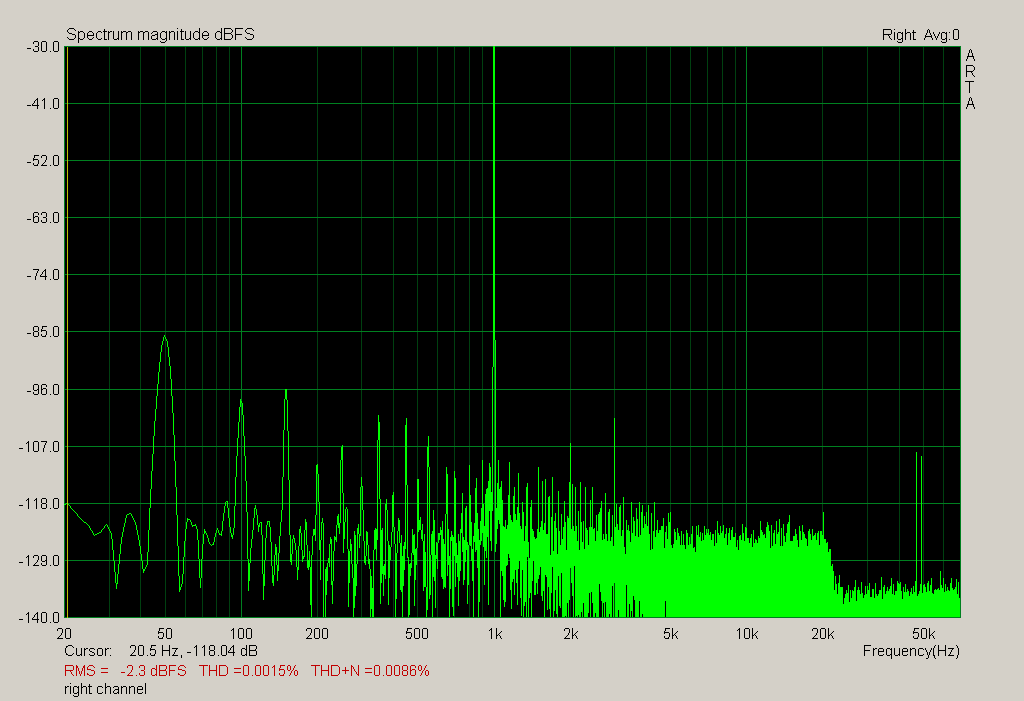Click the -63.0 y-axis label

pos(43,218)
